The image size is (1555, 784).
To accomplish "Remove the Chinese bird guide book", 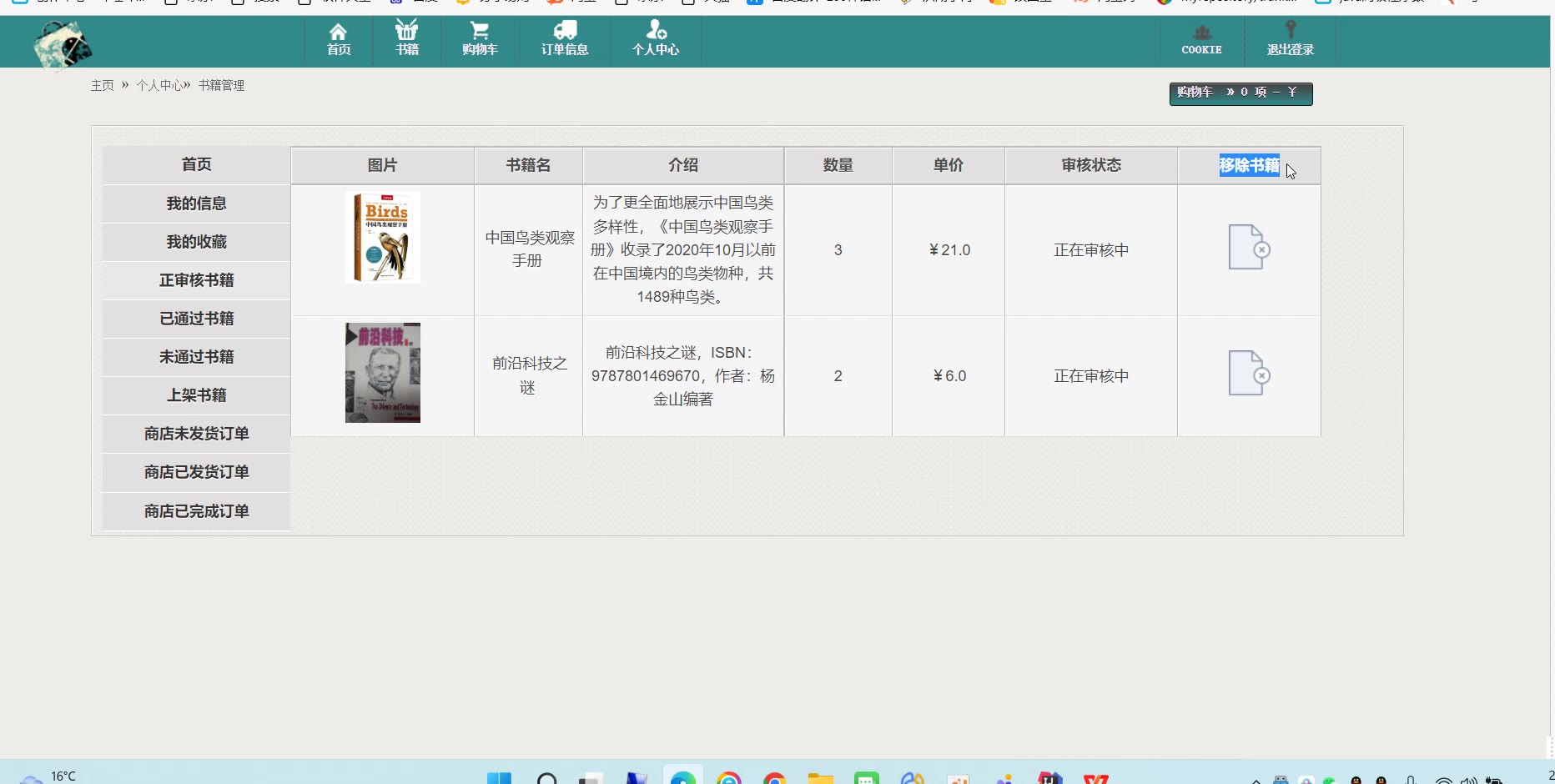I will click(x=1248, y=248).
